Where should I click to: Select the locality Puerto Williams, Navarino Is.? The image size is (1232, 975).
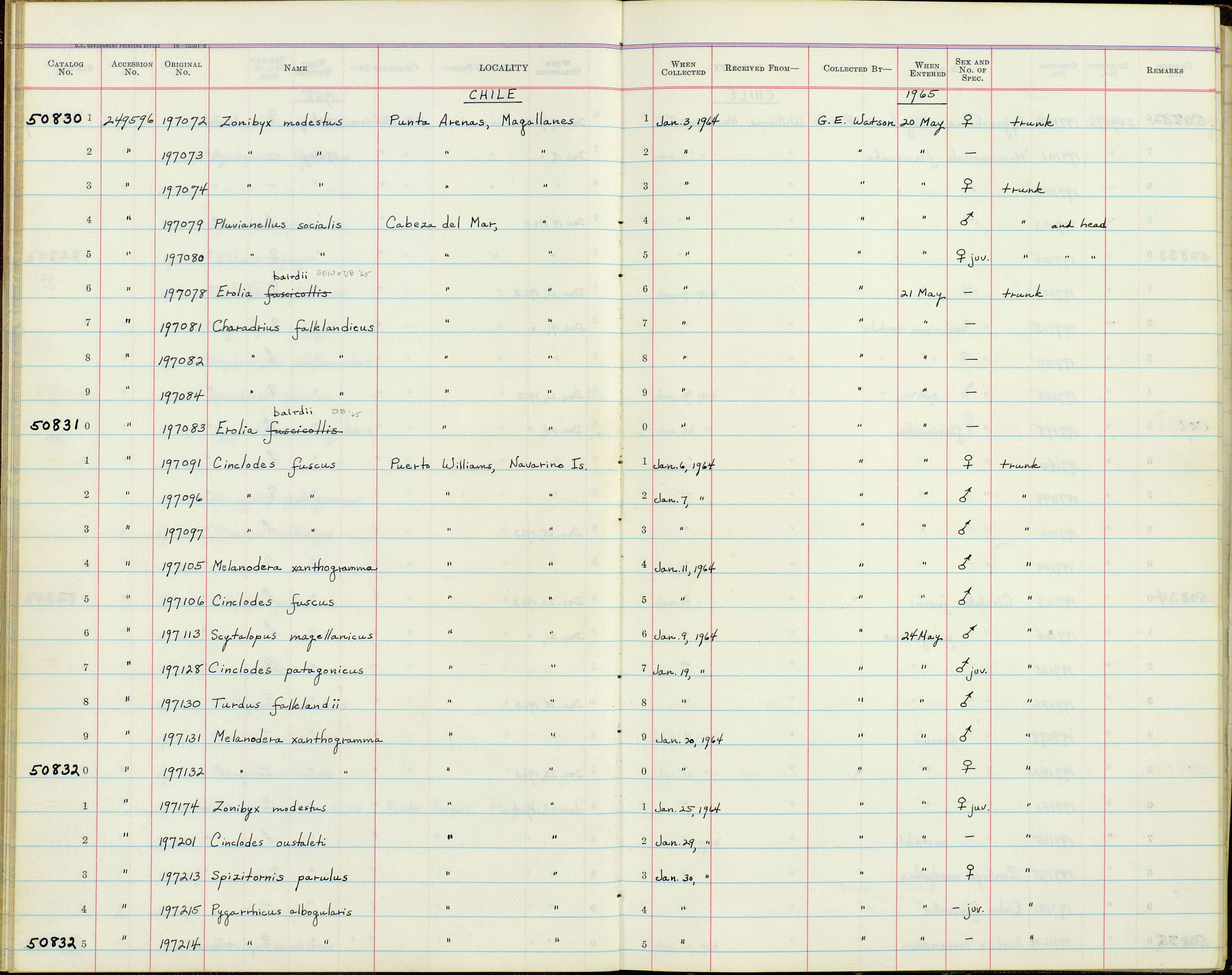pos(488,465)
